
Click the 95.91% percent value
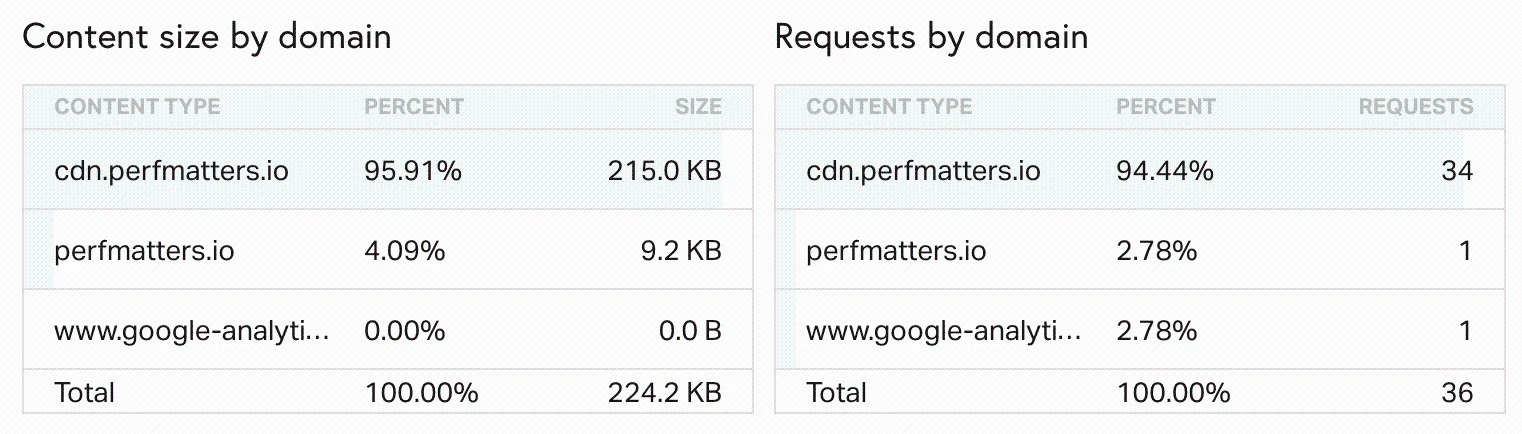[413, 171]
